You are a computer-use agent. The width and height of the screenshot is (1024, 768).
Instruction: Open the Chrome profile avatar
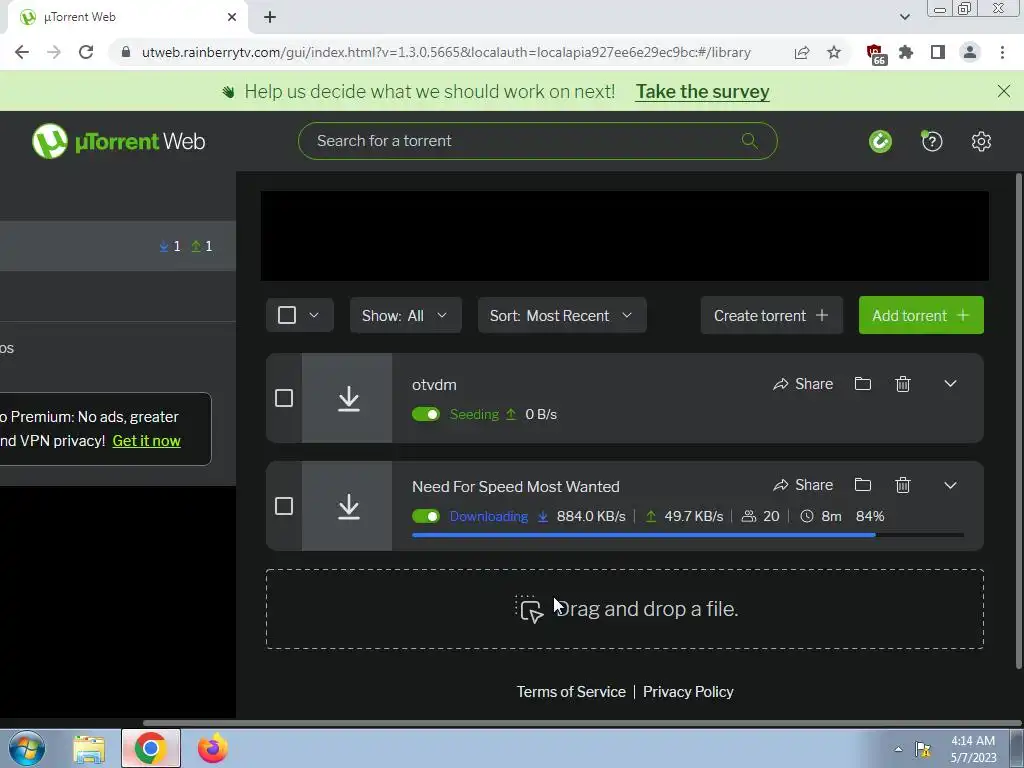click(970, 52)
